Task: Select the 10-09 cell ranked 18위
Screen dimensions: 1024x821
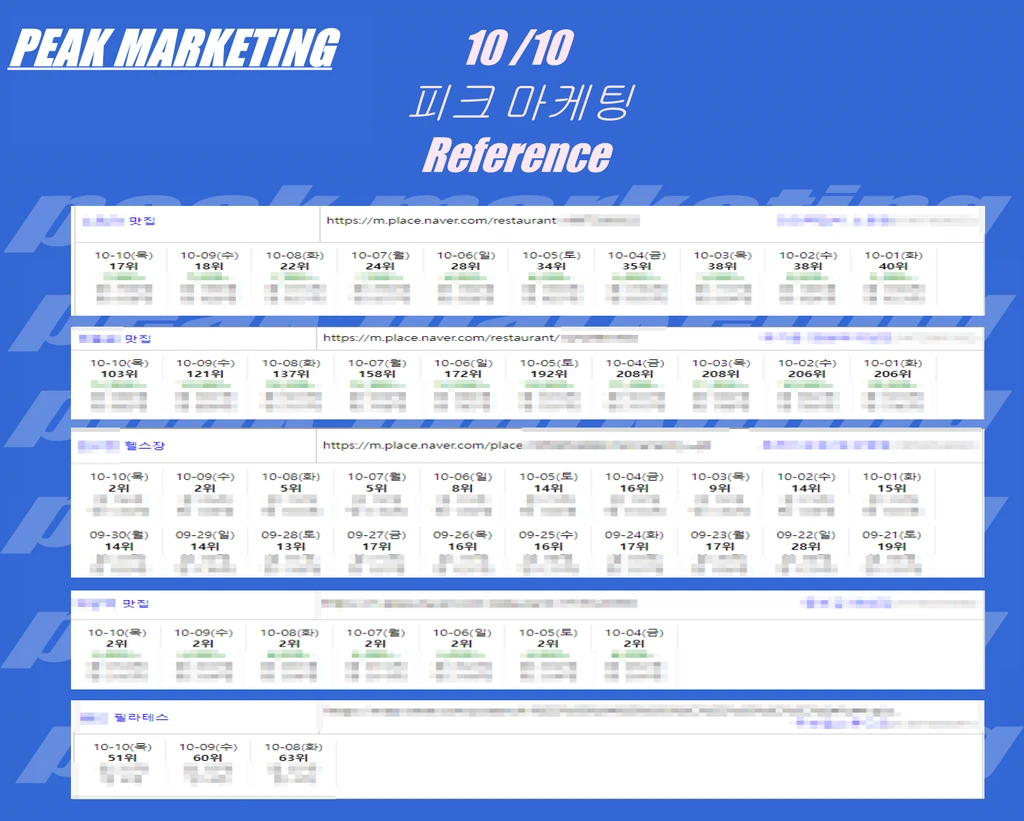Action: pyautogui.click(x=209, y=275)
